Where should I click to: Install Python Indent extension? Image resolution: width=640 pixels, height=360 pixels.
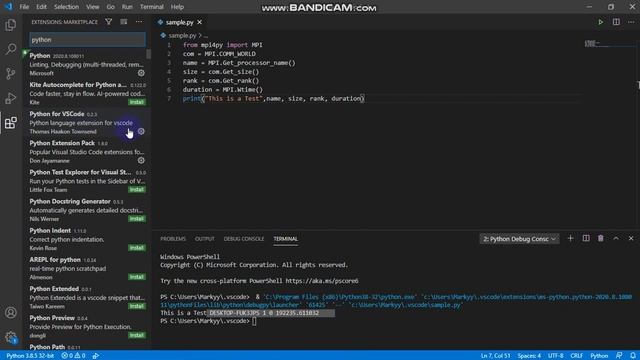click(137, 248)
